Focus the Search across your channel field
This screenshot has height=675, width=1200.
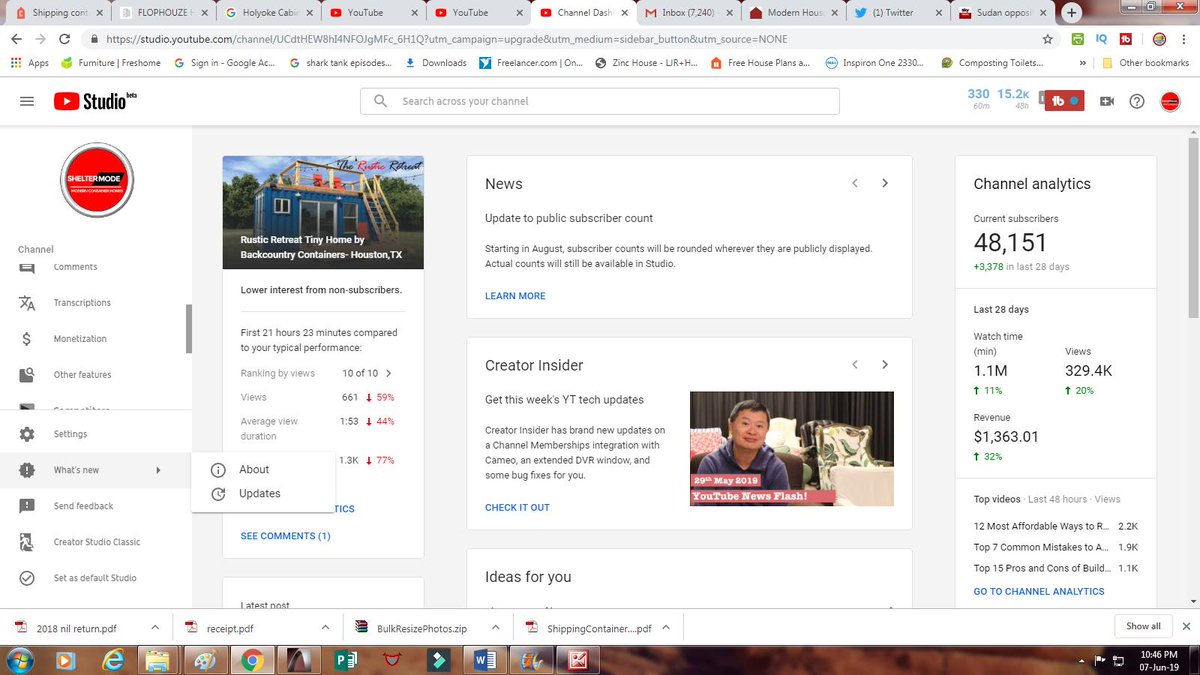[x=600, y=101]
